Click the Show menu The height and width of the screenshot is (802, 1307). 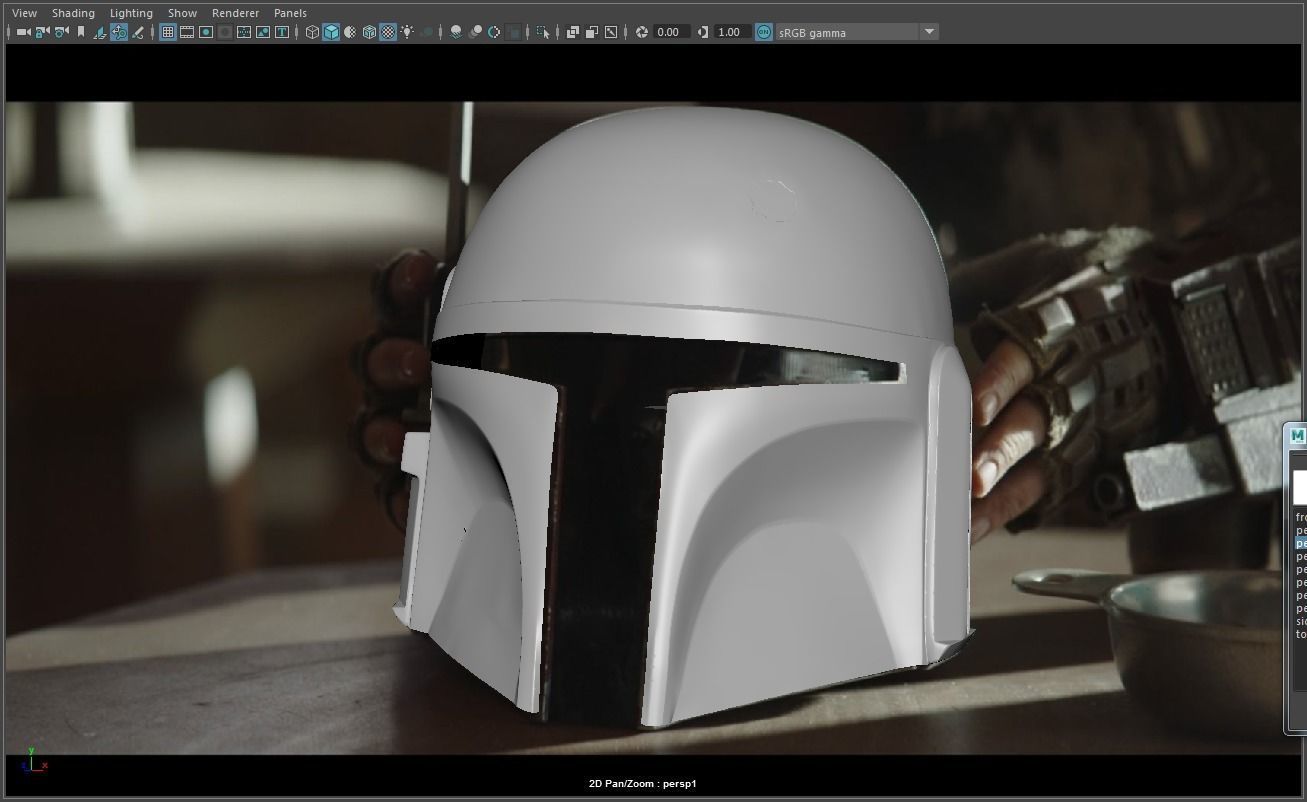pos(182,13)
